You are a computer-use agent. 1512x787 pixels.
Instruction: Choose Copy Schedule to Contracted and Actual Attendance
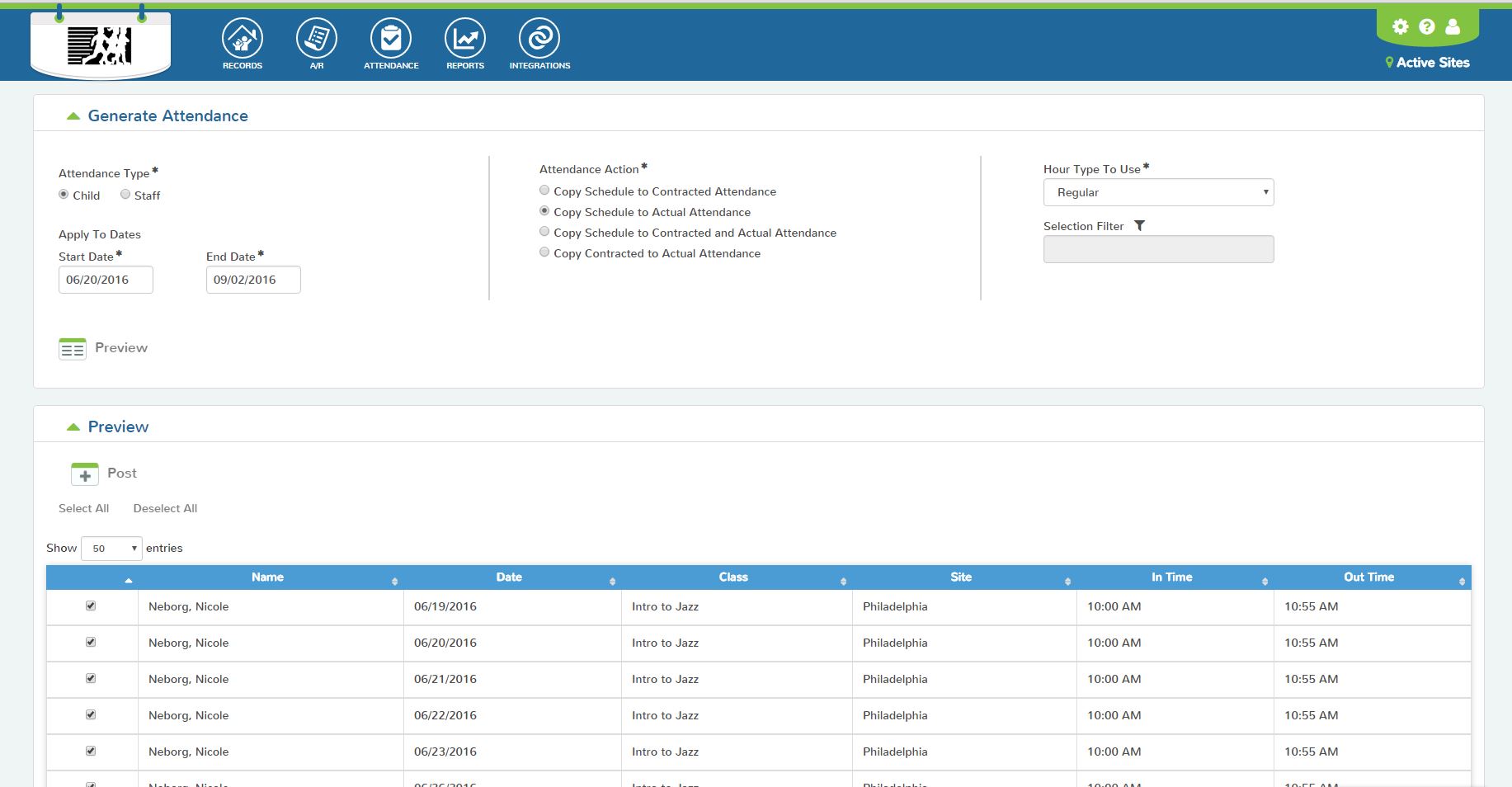point(544,232)
